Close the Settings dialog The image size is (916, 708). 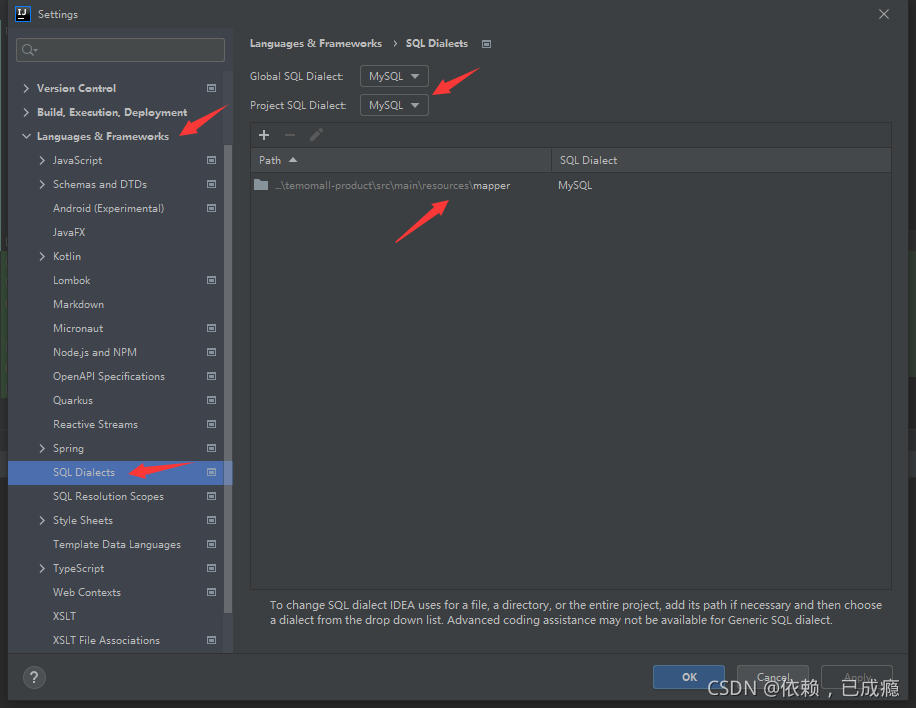[884, 14]
